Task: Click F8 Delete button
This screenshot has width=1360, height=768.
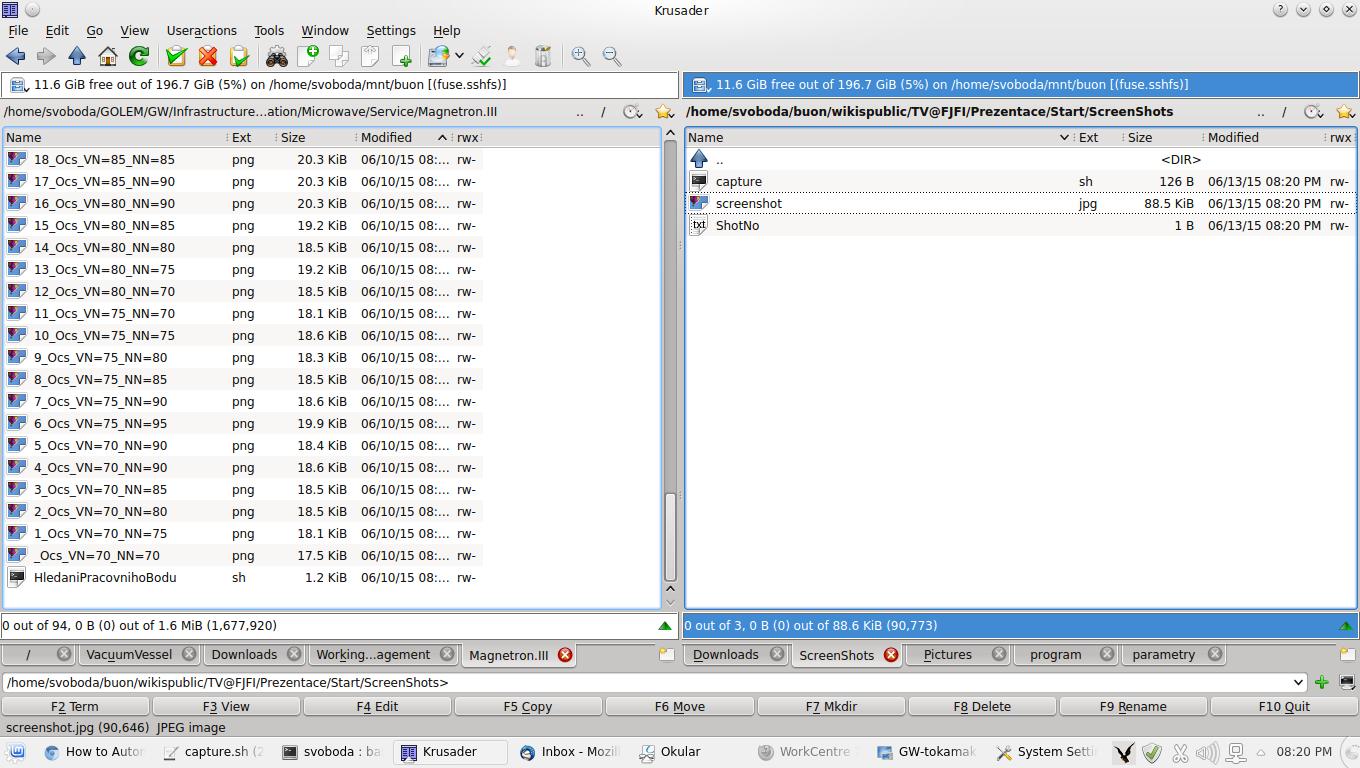Action: (982, 706)
